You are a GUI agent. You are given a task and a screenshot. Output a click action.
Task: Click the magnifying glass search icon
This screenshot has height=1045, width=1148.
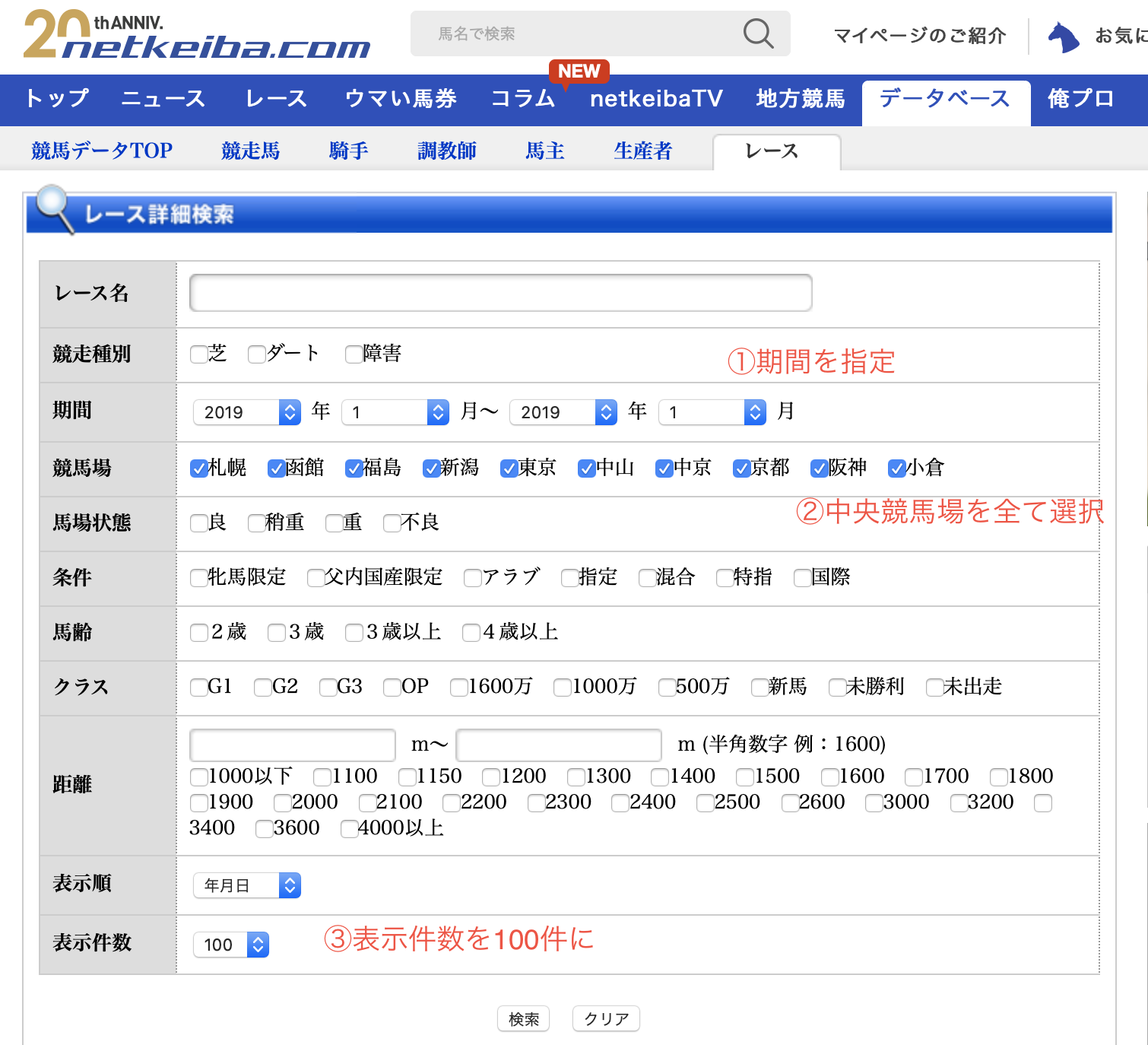(758, 33)
